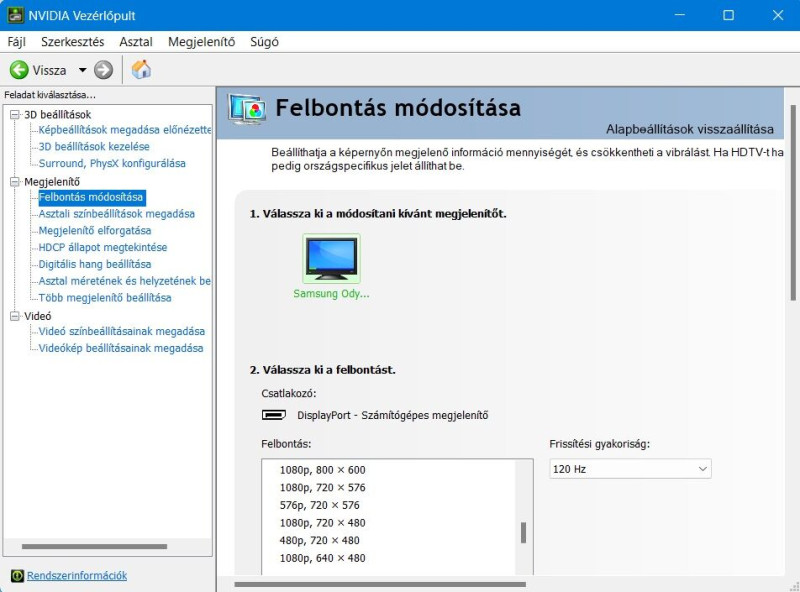Image resolution: width=800 pixels, height=592 pixels.
Task: Click the Felbontás módosítása header monitor icon
Action: point(247,109)
